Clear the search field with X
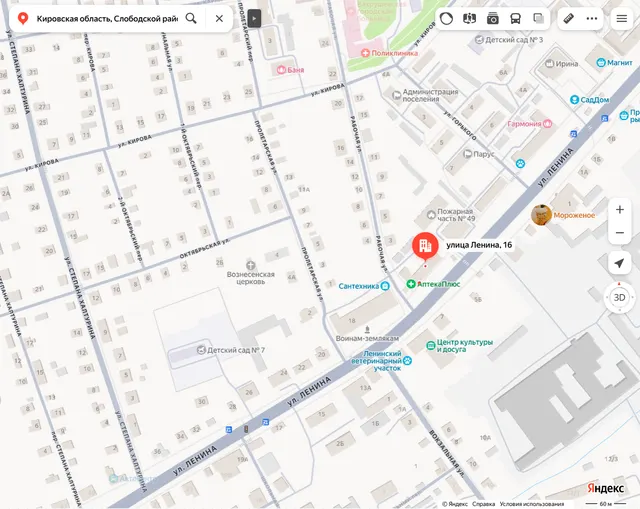This screenshot has width=640, height=509. pos(219,18)
